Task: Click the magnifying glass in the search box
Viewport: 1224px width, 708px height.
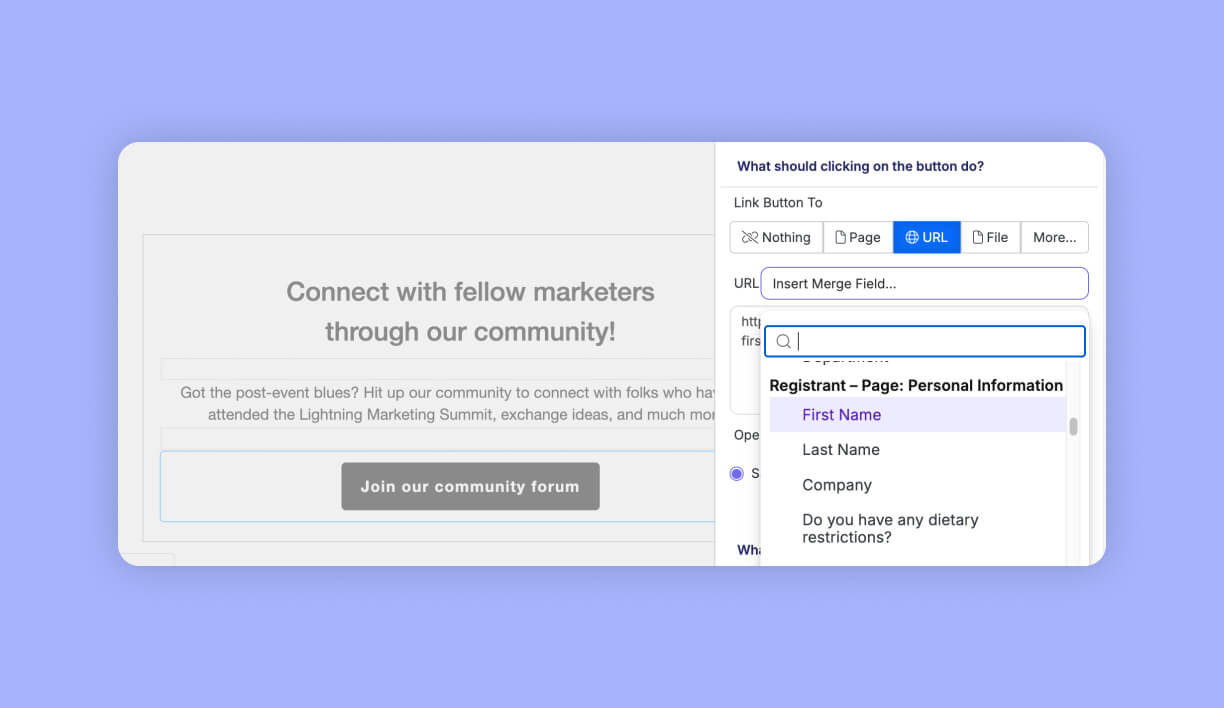Action: [783, 341]
